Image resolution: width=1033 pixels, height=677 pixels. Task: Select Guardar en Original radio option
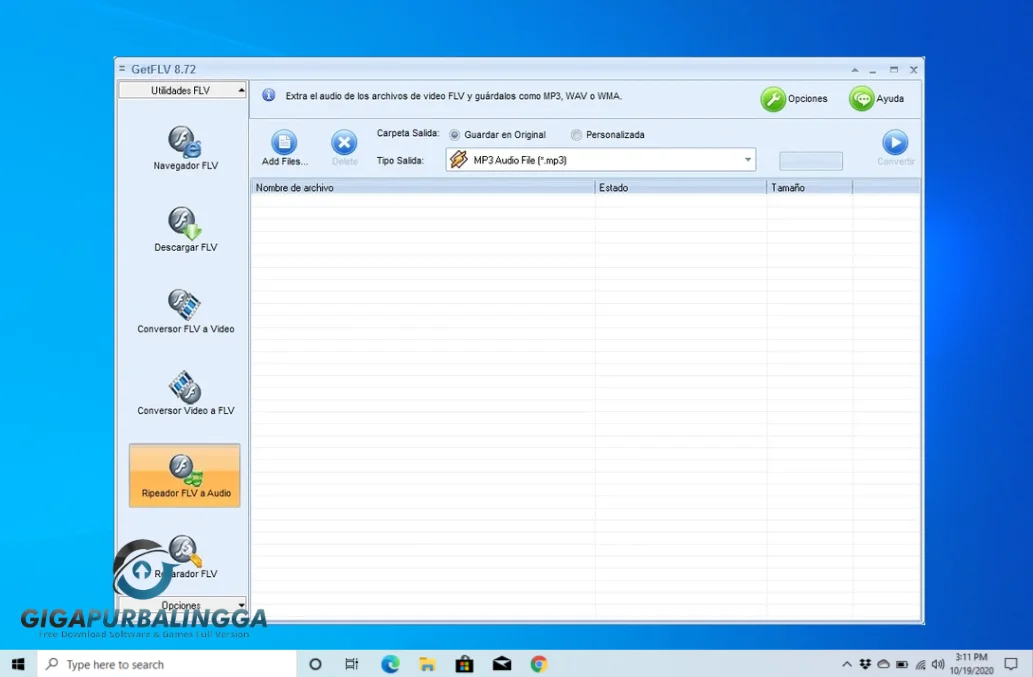455,135
